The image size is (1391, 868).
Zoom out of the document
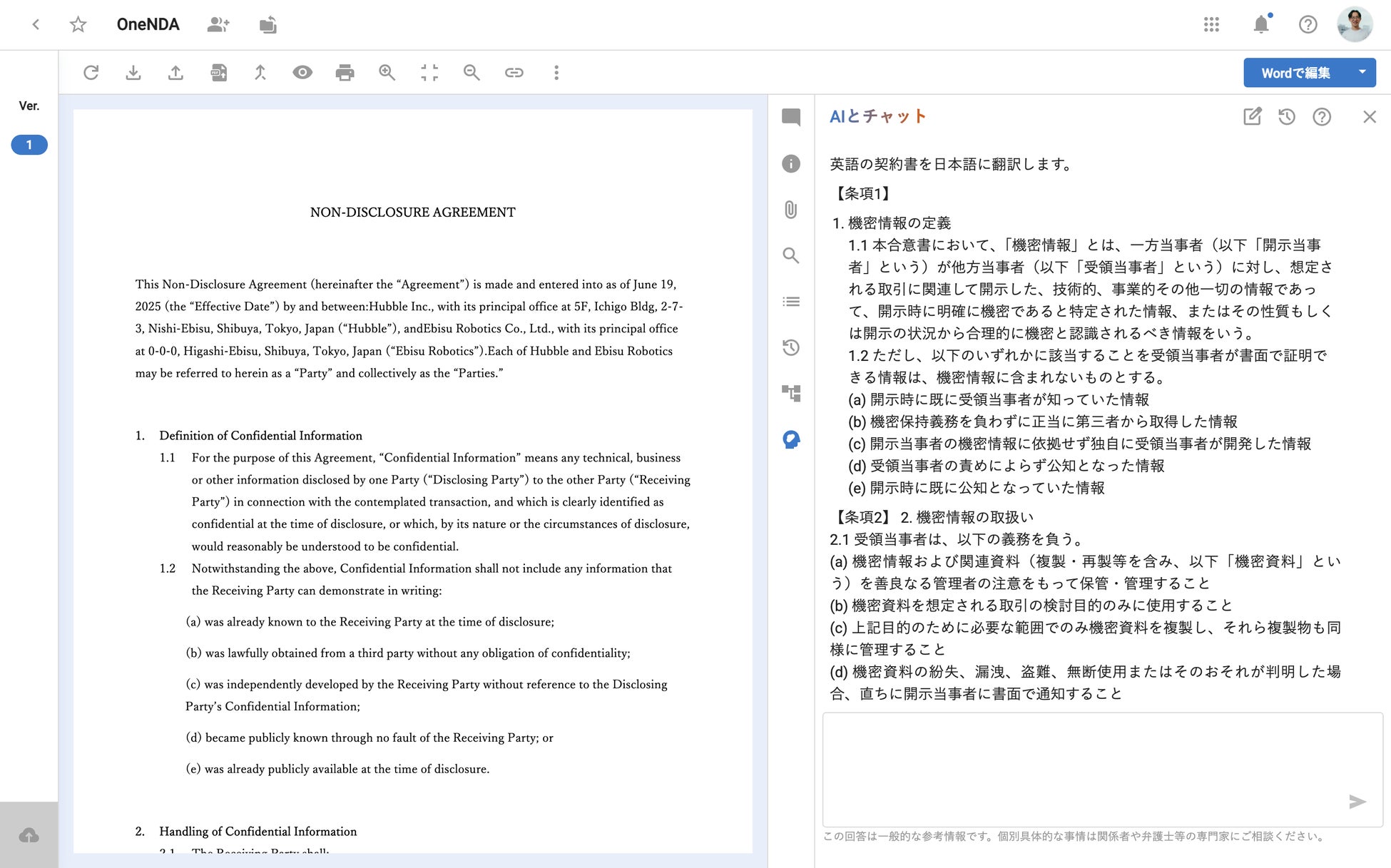pos(472,73)
